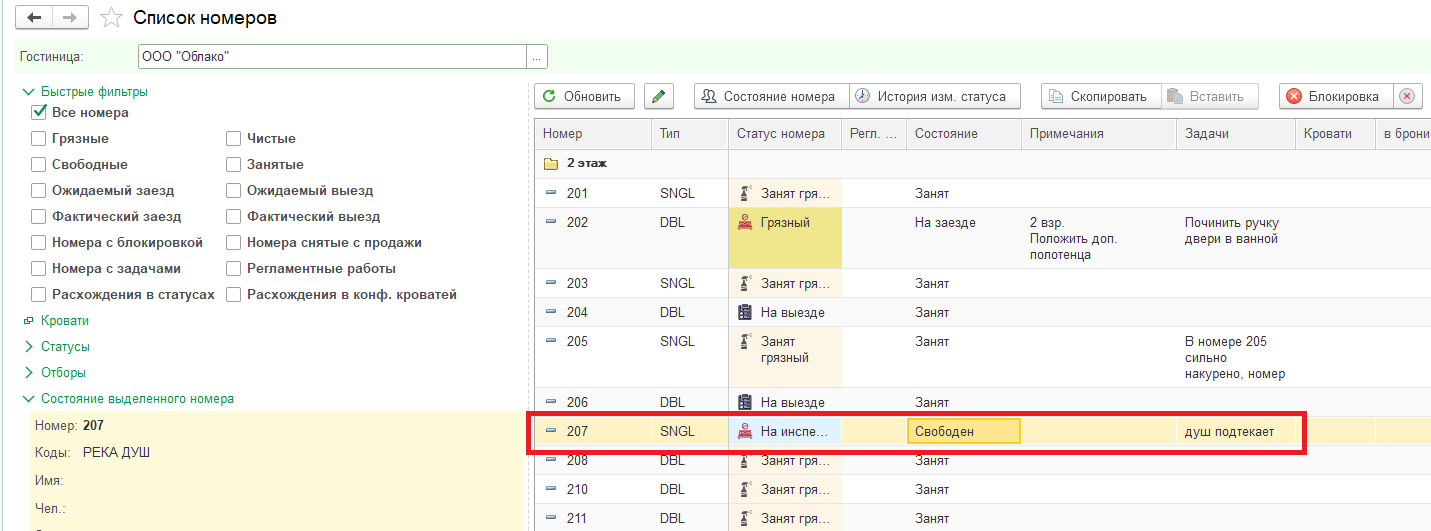Expand the Статусы section

click(x=28, y=347)
